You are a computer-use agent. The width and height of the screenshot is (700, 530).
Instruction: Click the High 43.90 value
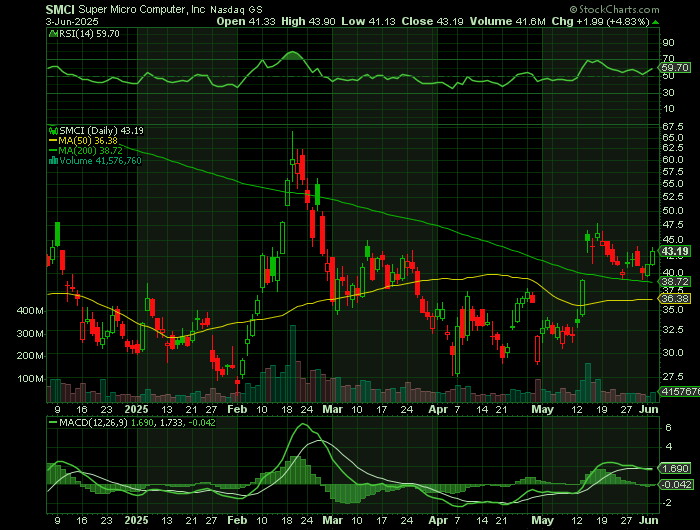point(308,21)
